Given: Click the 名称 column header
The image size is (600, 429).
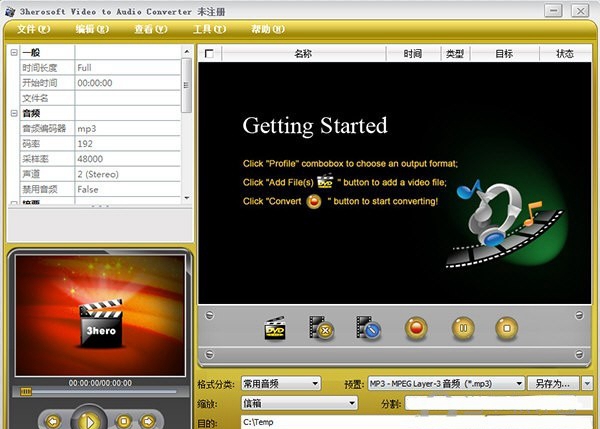Looking at the screenshot, I should (303, 54).
